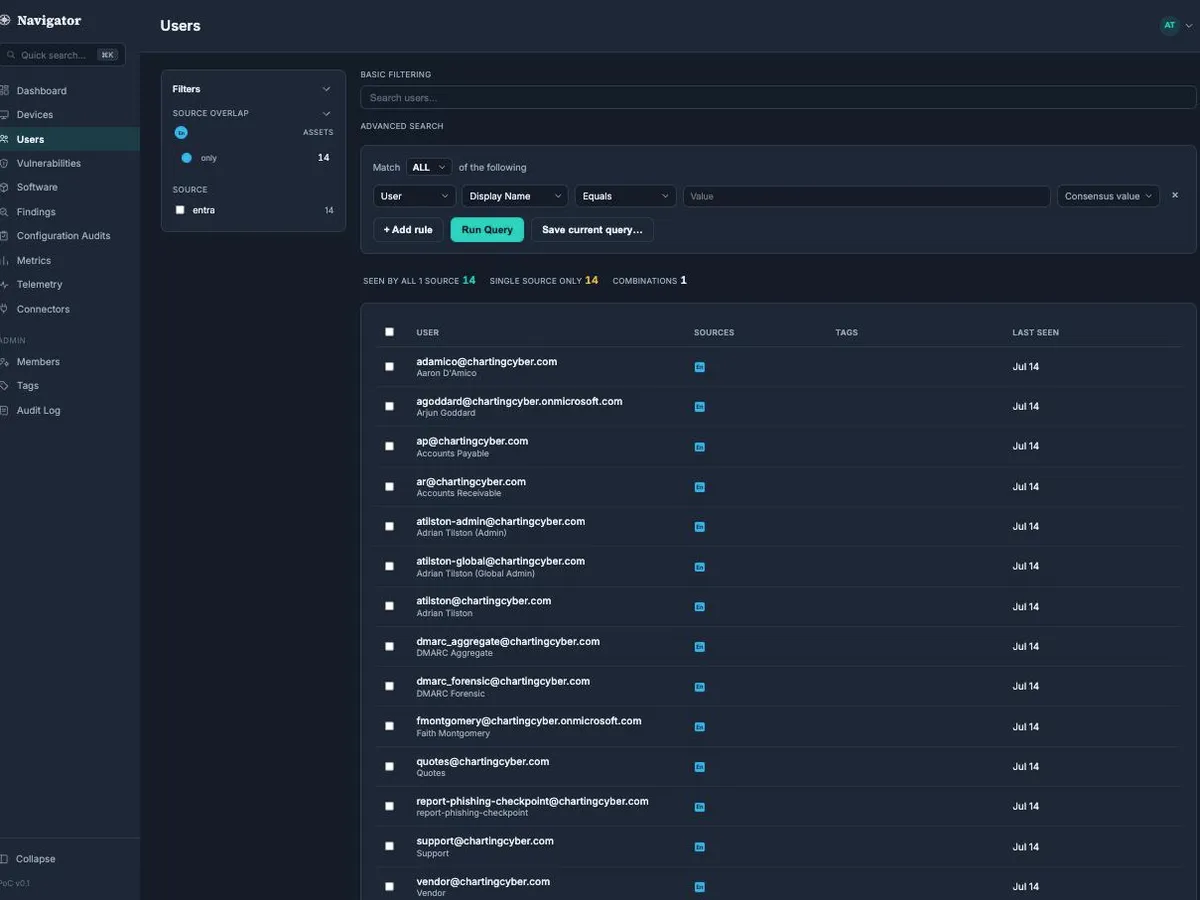The image size is (1200, 900).
Task: Click the source icon in support@chartingcyber.com row
Action: pyautogui.click(x=700, y=847)
